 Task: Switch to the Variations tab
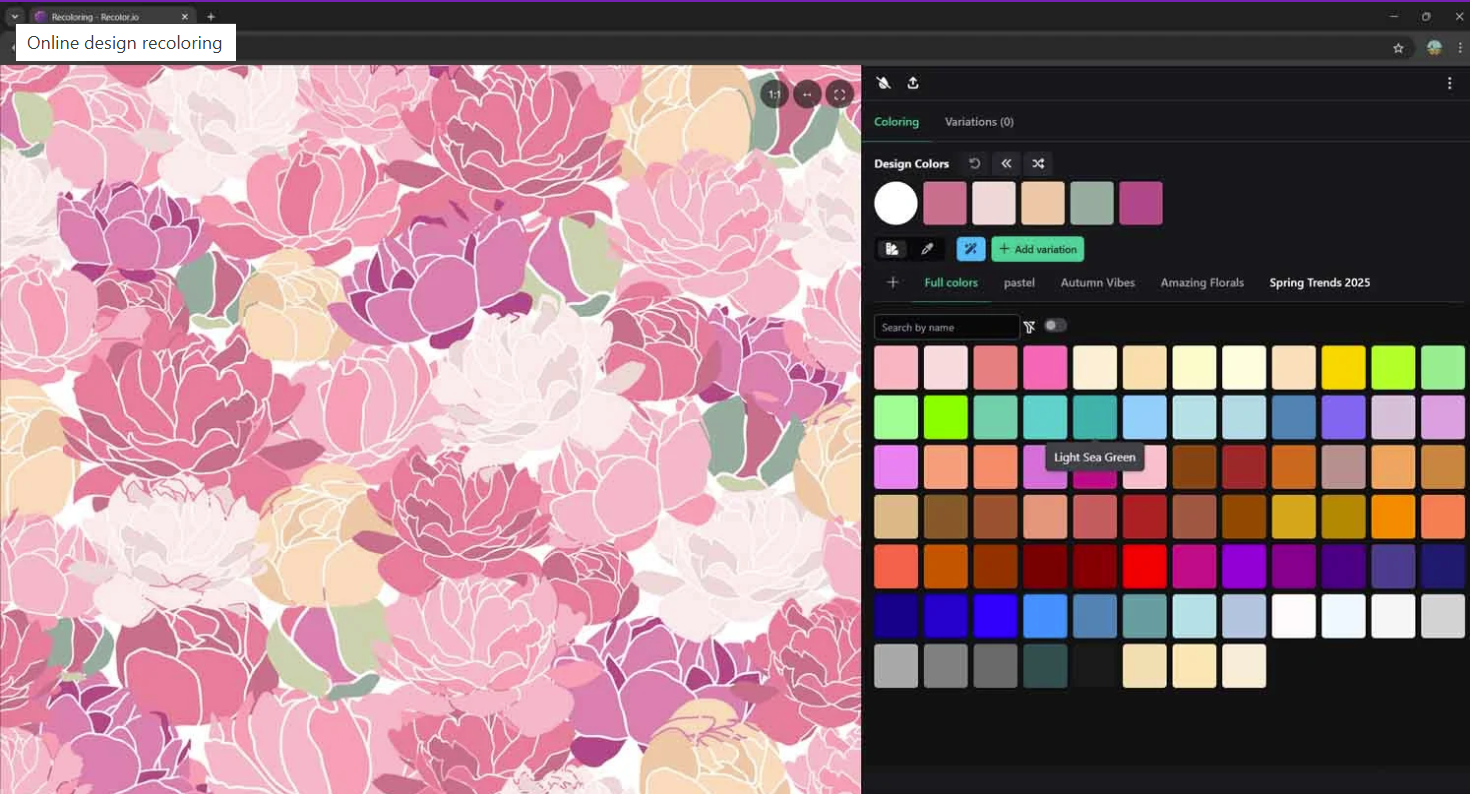(x=979, y=121)
